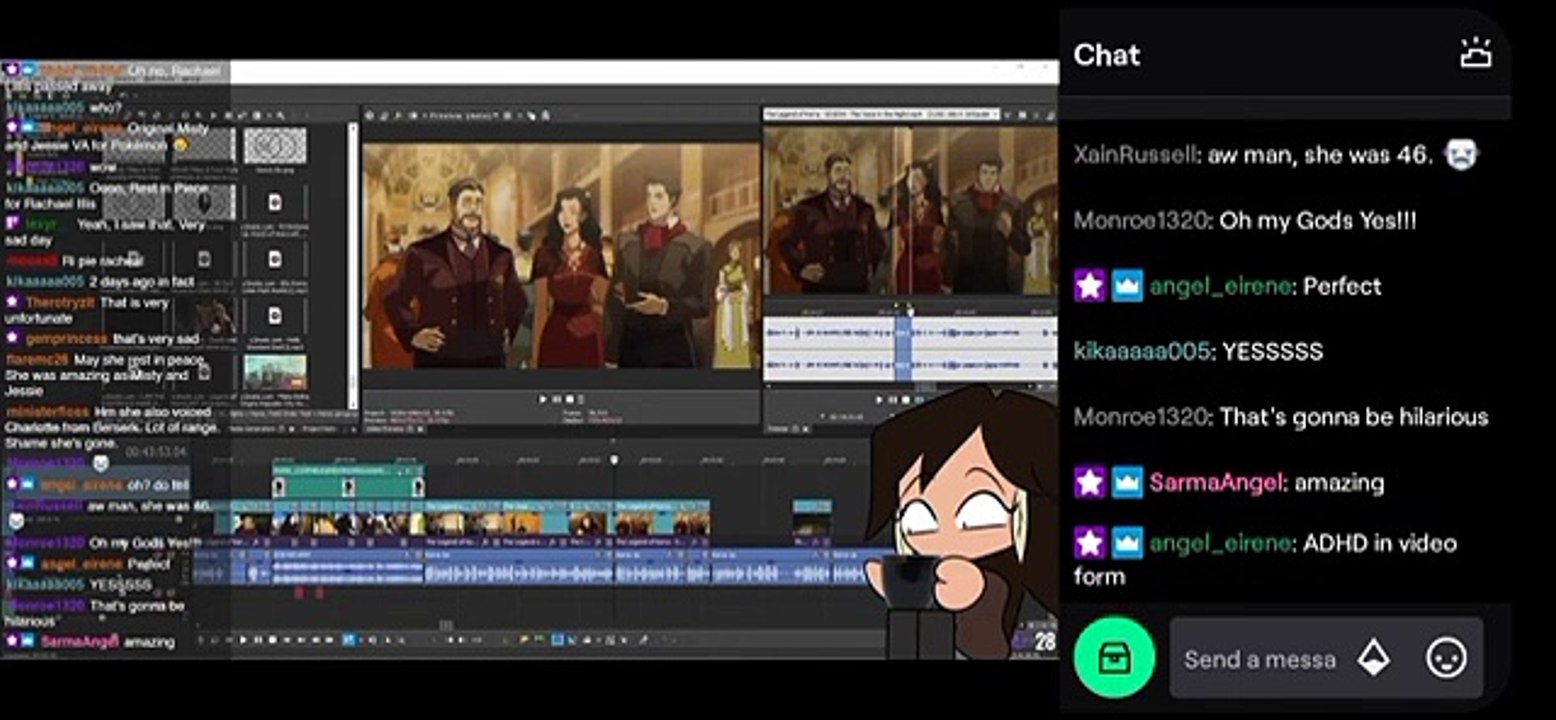The image size is (1556, 720).
Task: Open XainRussell's profile from Chat panel
Action: pyautogui.click(x=1135, y=155)
